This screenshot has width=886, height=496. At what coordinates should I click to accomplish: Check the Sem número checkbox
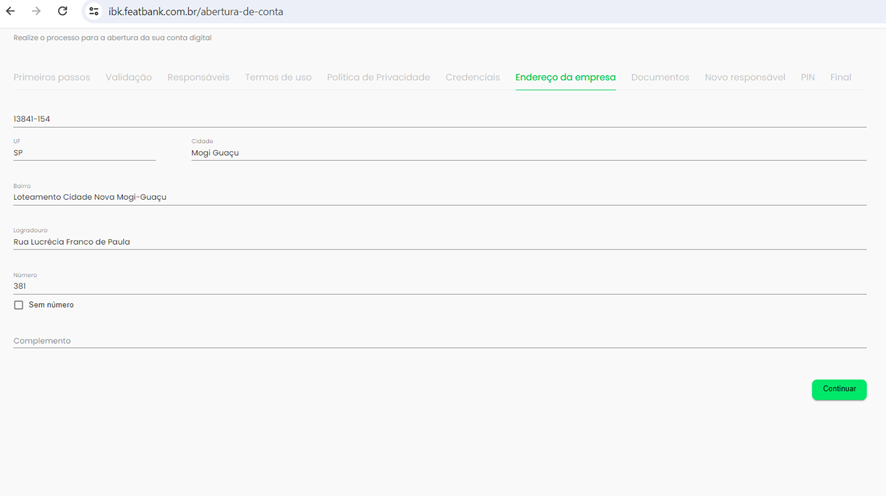[x=19, y=305]
